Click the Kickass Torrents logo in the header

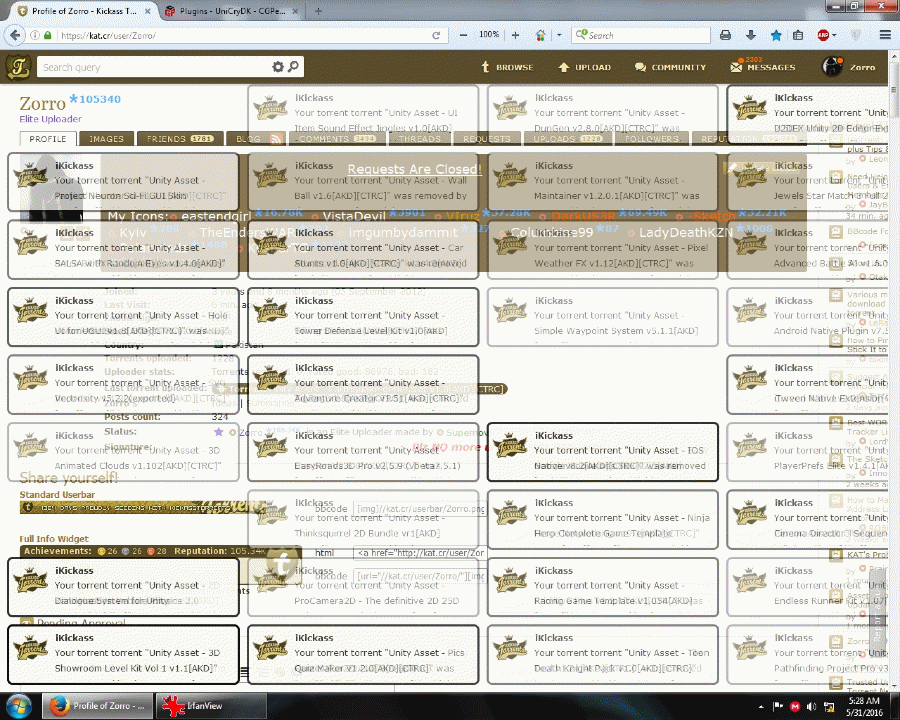pos(18,67)
